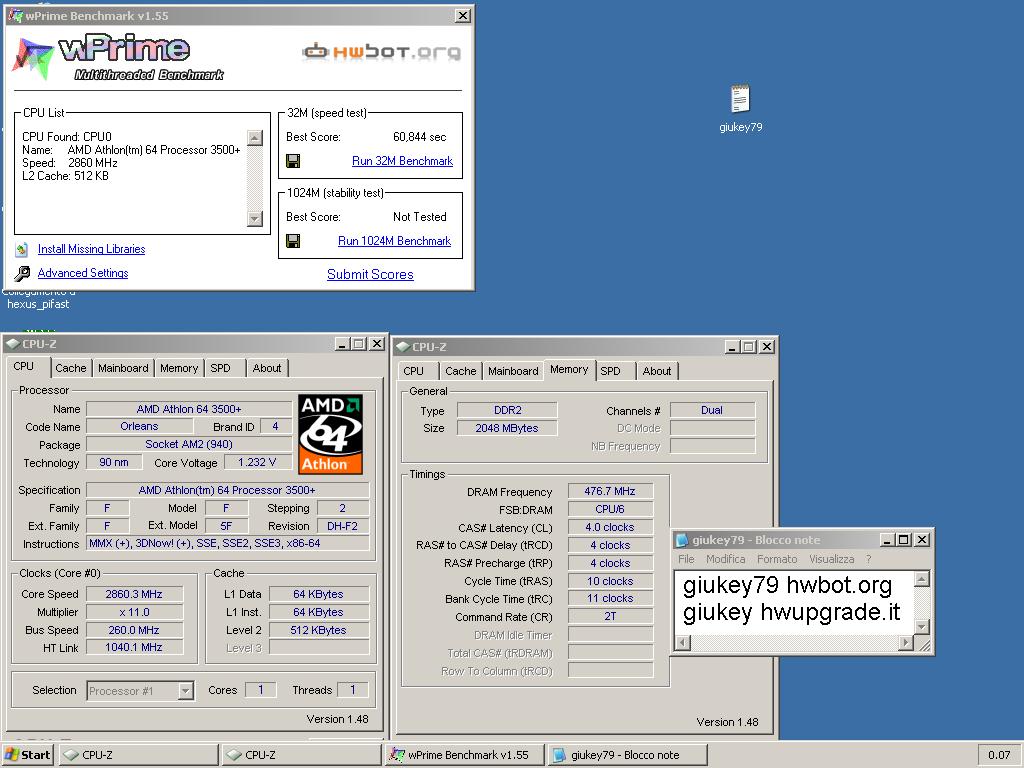Screen dimensions: 1024x768
Task: Click giukey79 - Blocco note taskbar button
Action: click(628, 754)
